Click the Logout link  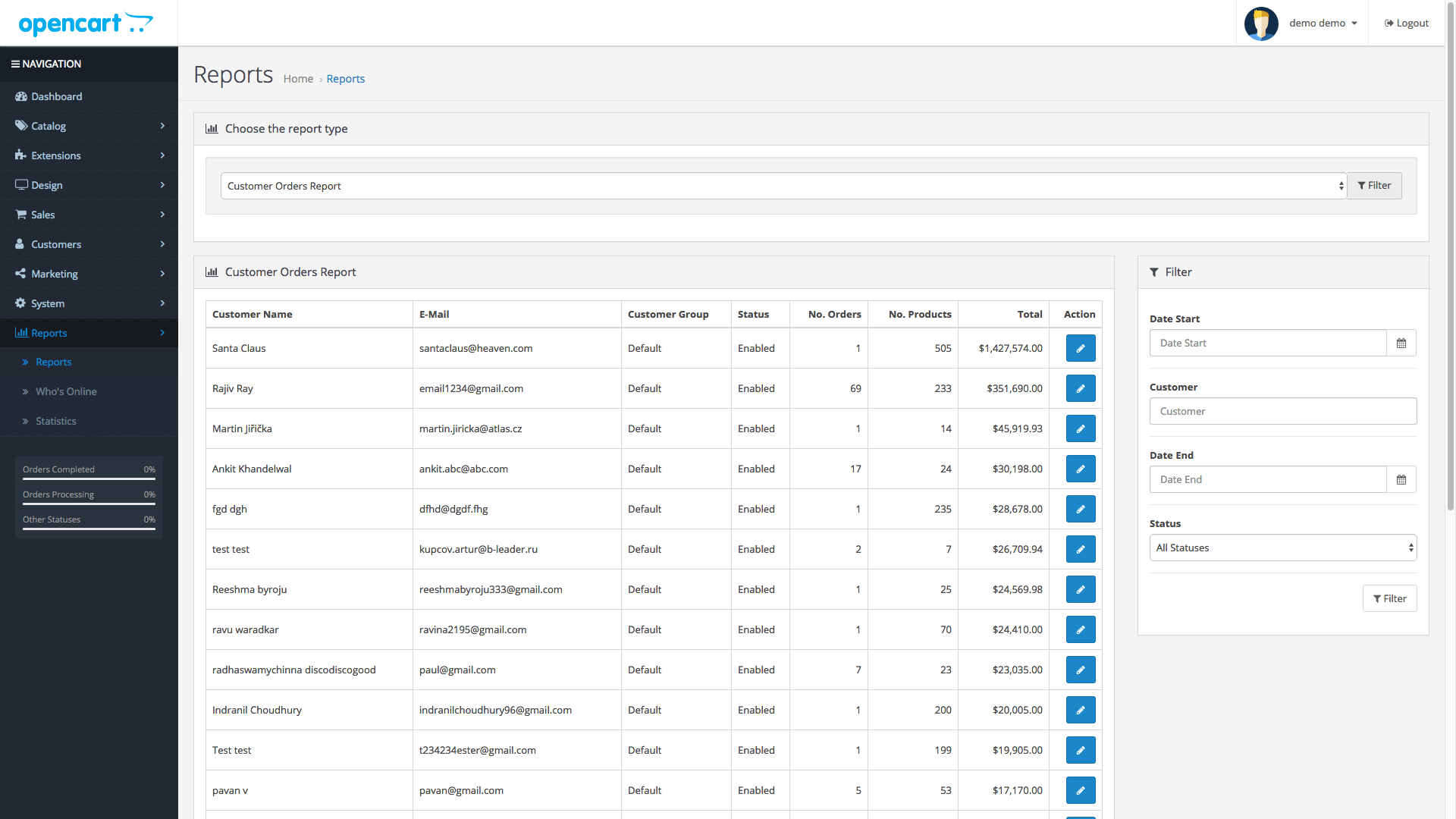[1407, 24]
